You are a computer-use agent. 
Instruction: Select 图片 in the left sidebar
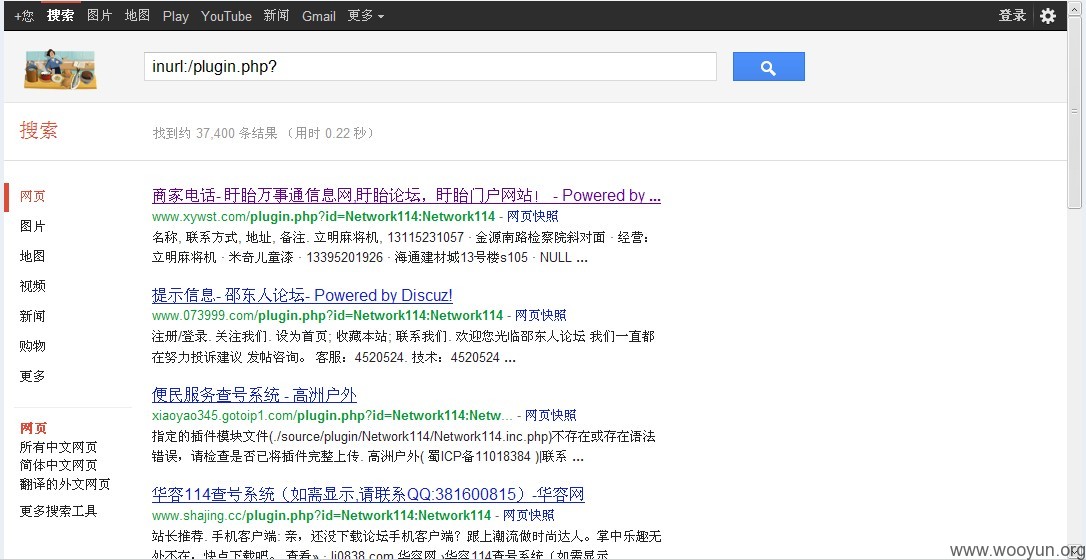[33, 226]
